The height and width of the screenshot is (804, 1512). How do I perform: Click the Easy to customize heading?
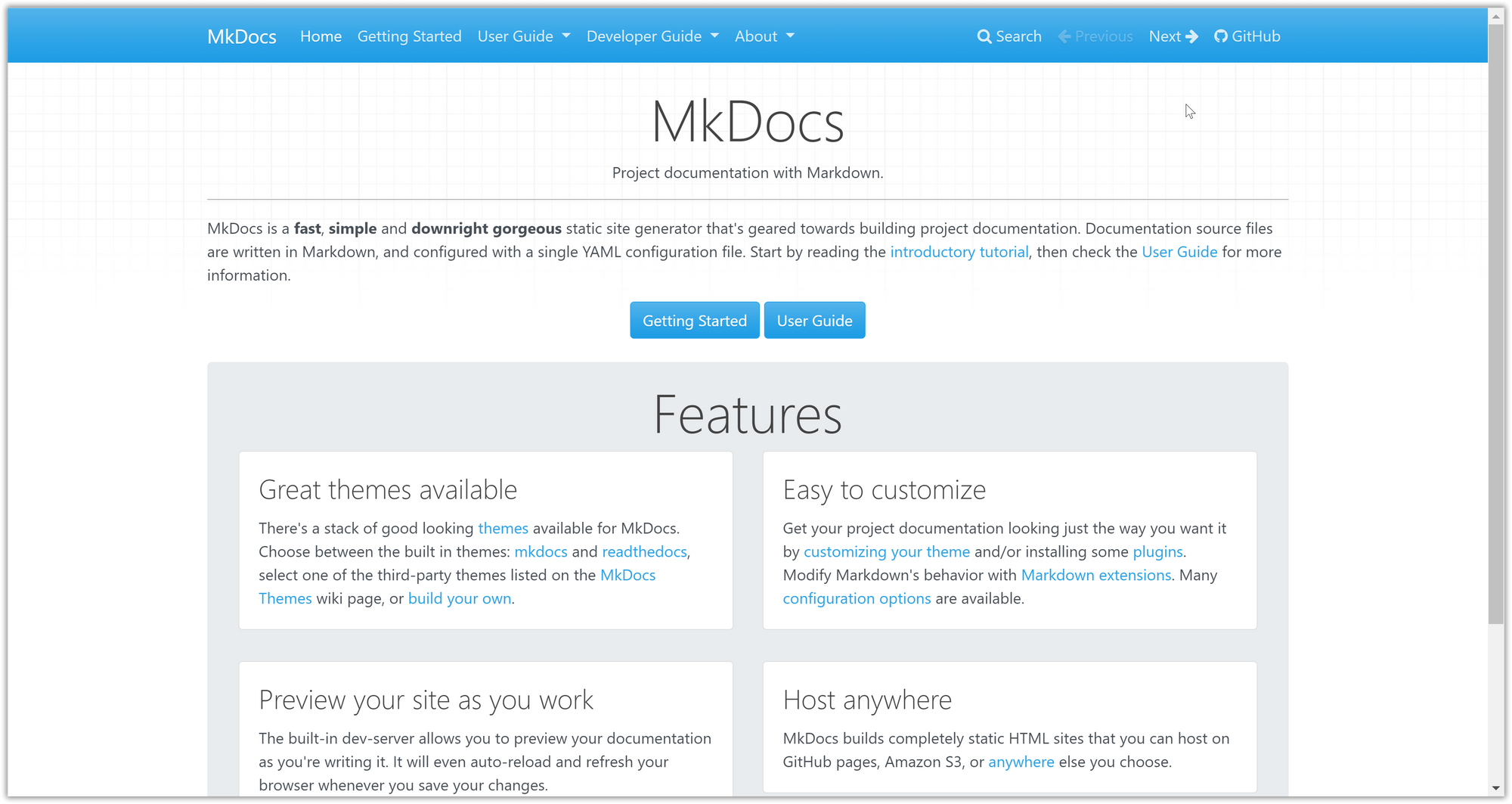884,490
